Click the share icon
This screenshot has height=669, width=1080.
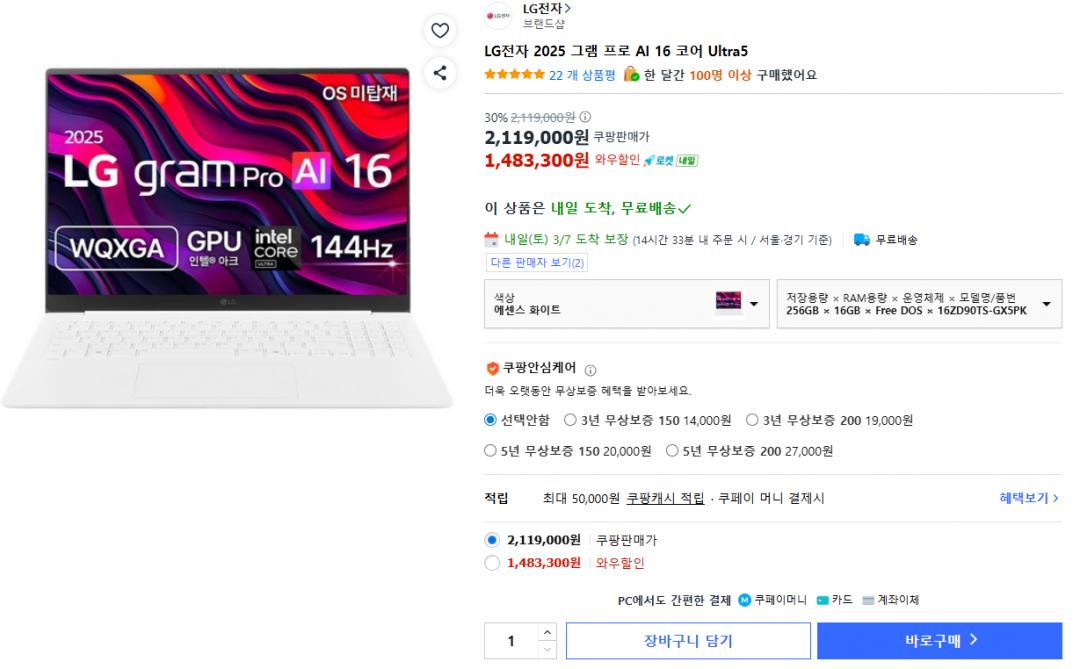[440, 72]
